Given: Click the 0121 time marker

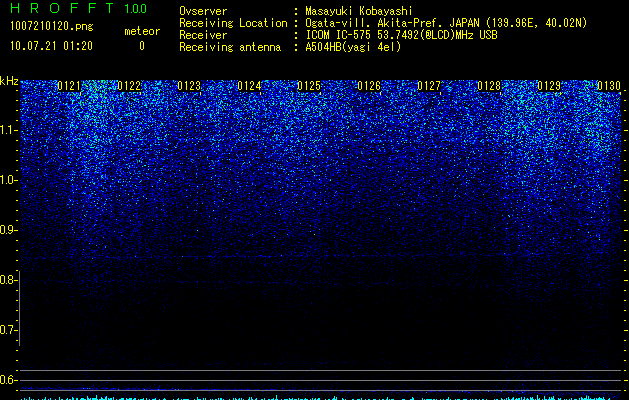Looking at the screenshot, I should coord(69,86).
